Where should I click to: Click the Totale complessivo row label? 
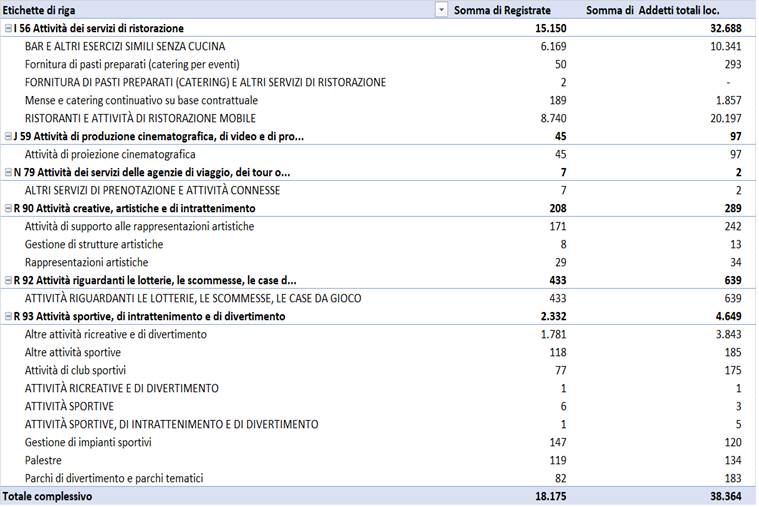tap(48, 496)
